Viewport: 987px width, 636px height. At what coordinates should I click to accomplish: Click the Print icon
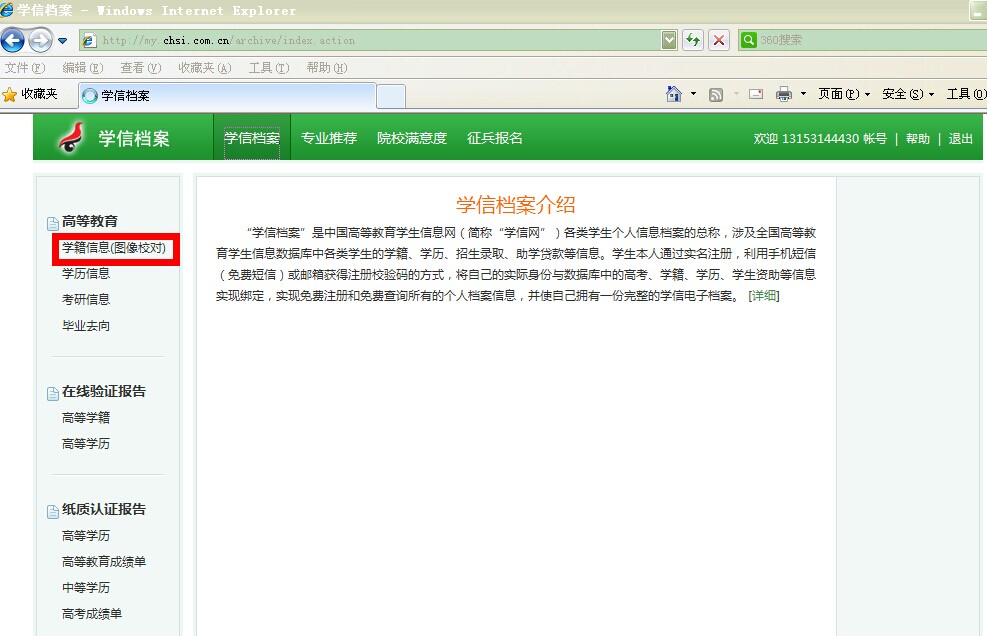coord(784,94)
